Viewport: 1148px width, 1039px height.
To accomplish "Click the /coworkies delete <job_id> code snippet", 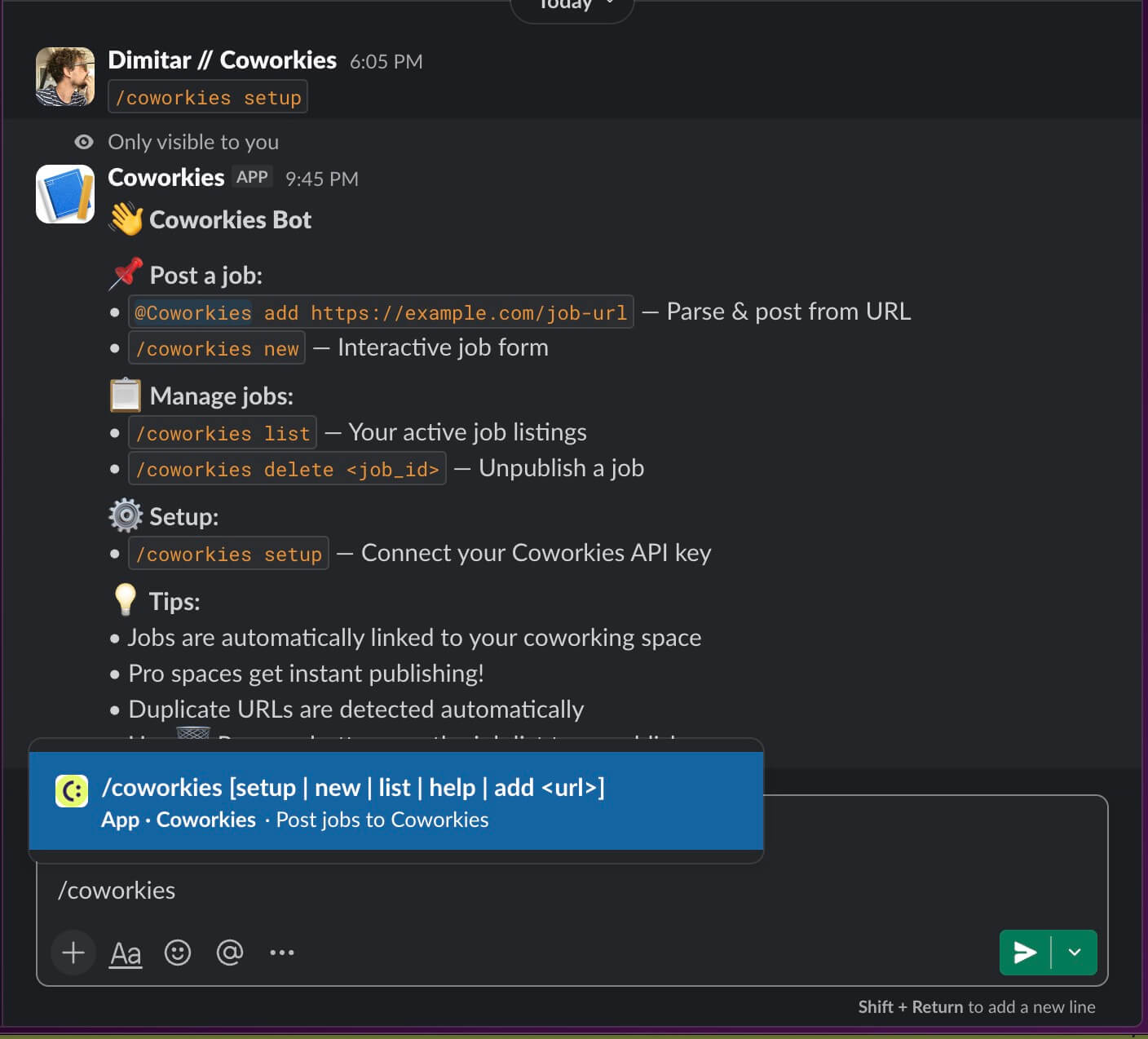I will (287, 469).
